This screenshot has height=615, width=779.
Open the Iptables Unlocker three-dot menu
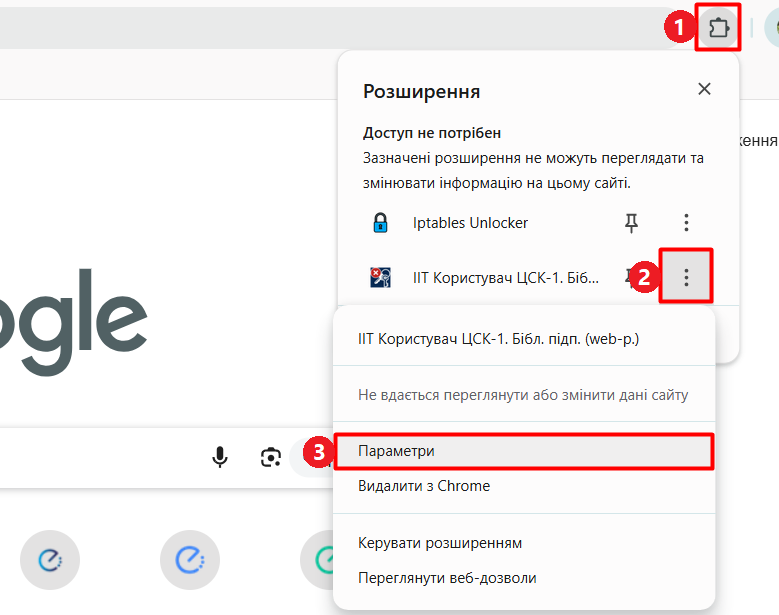click(686, 223)
